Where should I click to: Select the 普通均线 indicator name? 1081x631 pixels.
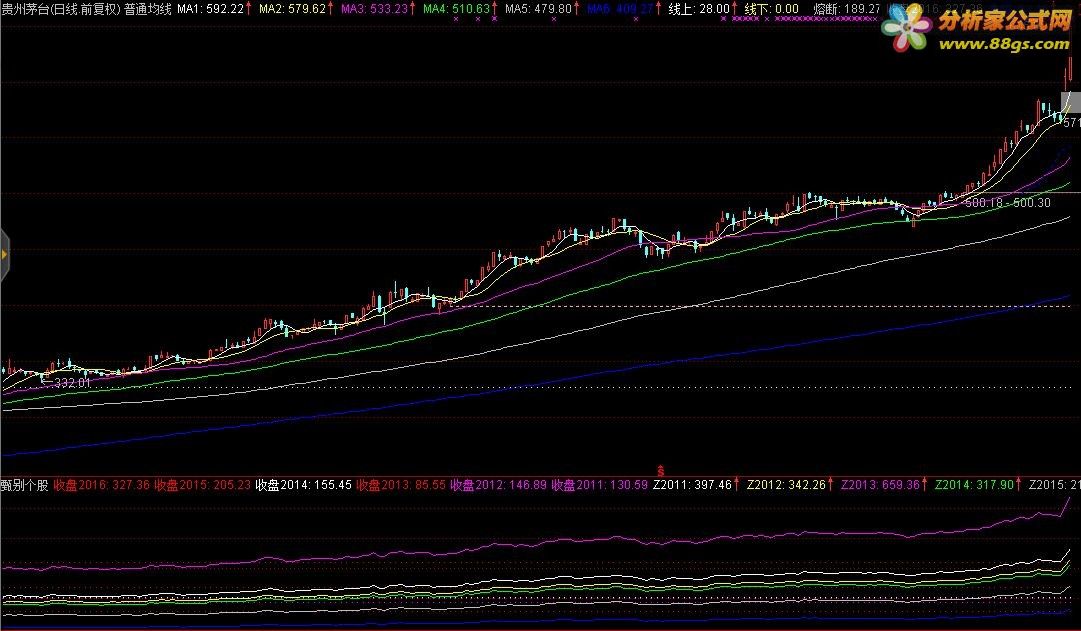point(148,9)
